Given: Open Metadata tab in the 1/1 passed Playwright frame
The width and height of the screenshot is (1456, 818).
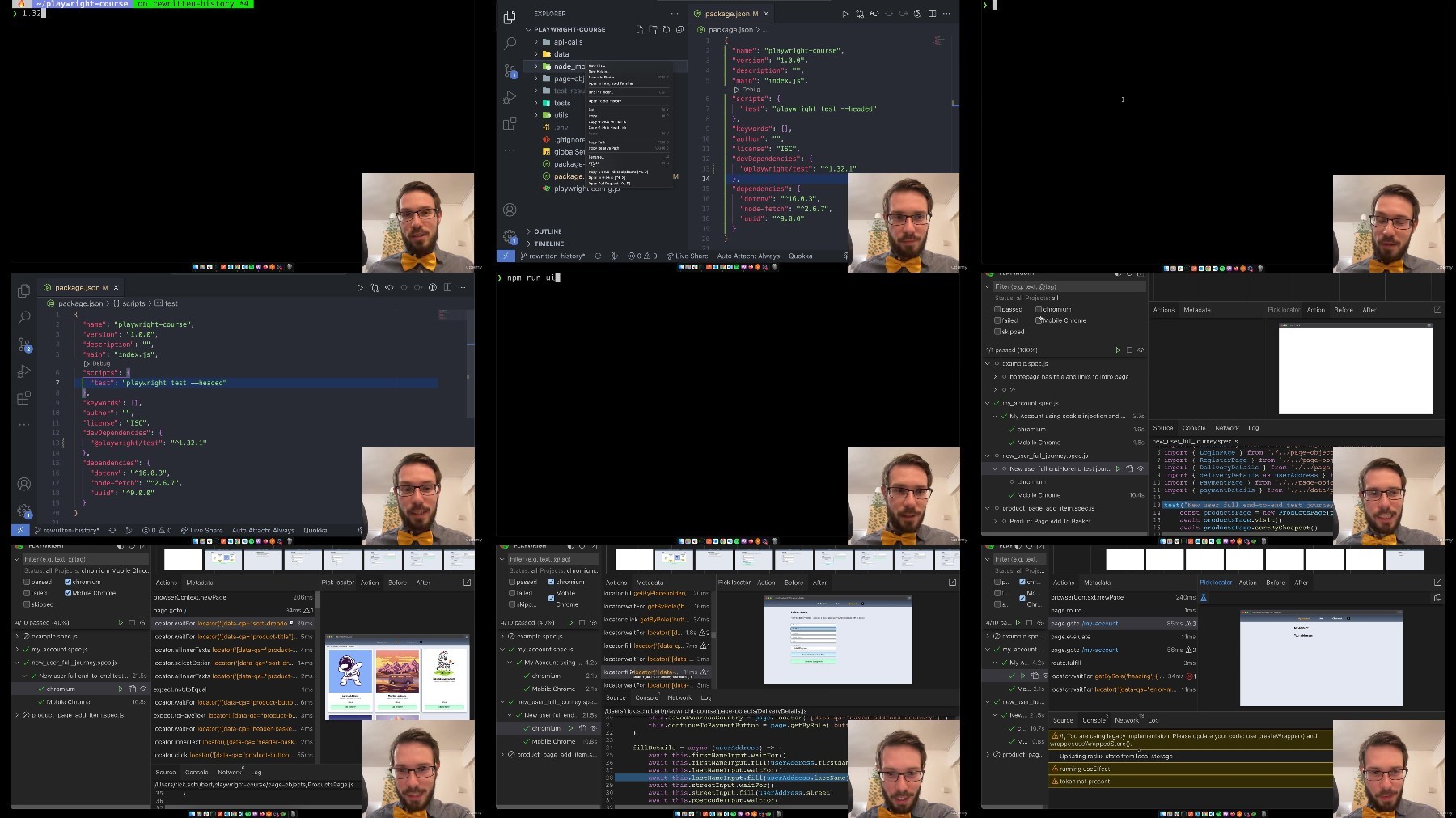Looking at the screenshot, I should pyautogui.click(x=1197, y=310).
